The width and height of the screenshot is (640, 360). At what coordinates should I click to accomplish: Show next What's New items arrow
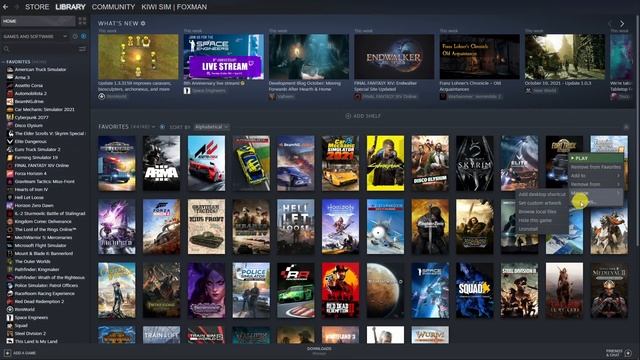(622, 24)
